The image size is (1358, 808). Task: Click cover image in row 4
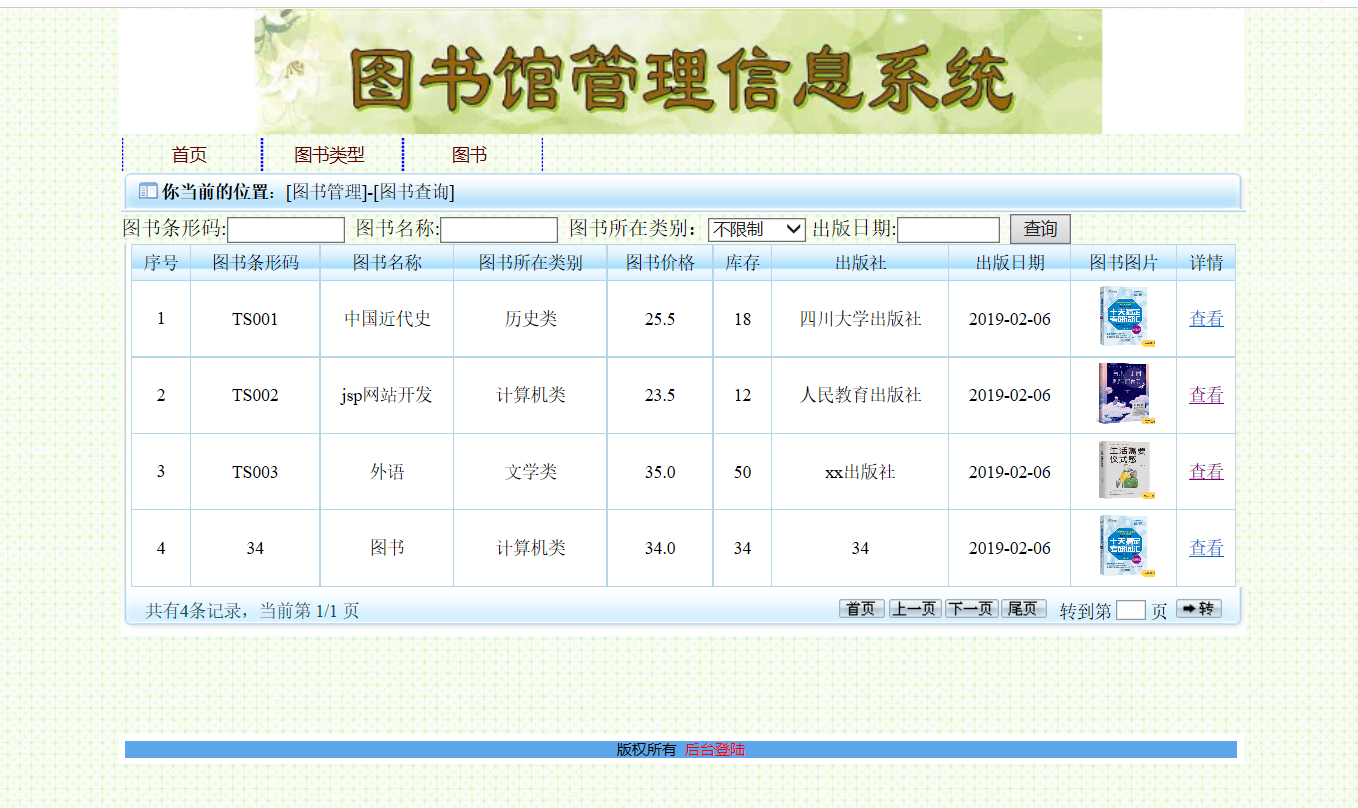[x=1123, y=547]
